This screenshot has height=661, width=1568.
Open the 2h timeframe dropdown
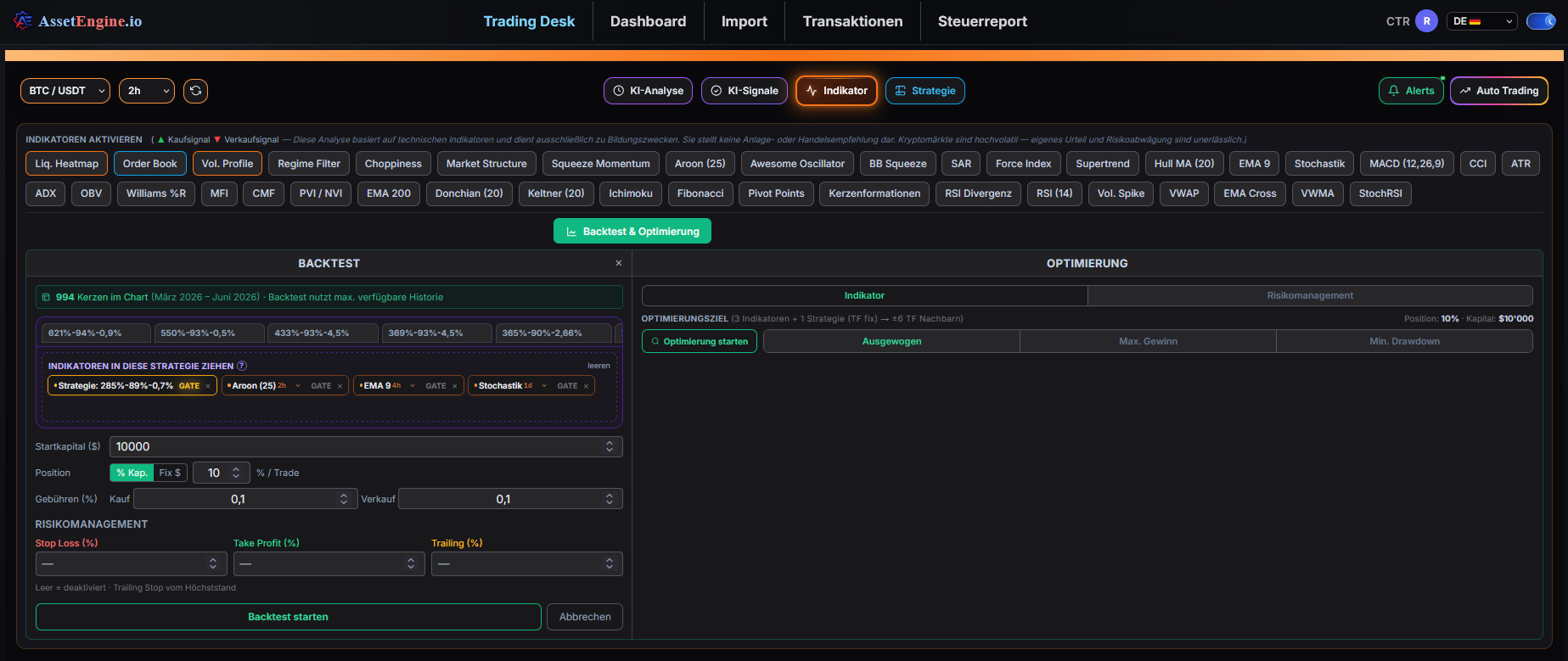147,91
